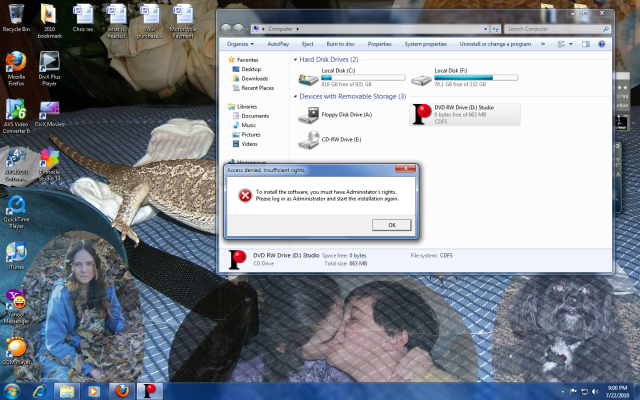Select Downloads in the navigation pane
640x400 pixels.
250,79
